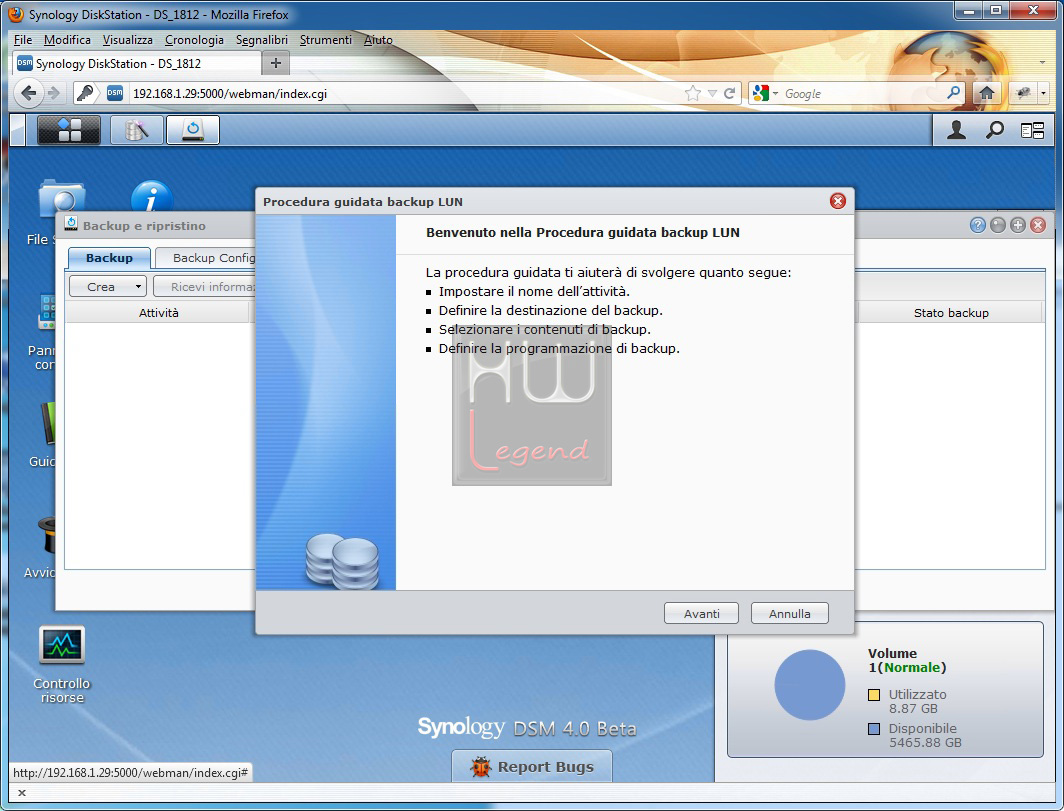Image resolution: width=1064 pixels, height=811 pixels.
Task: Reload the page with refresh icon
Action: point(729,94)
